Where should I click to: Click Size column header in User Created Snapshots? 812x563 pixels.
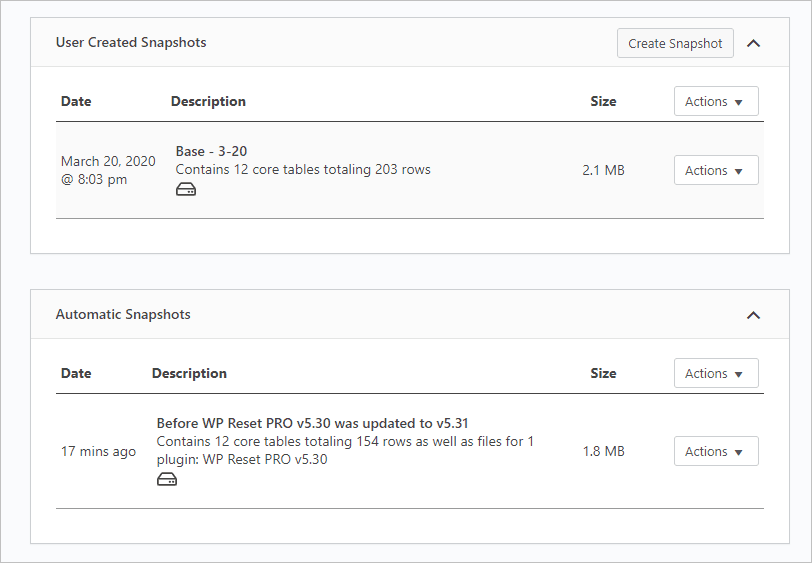click(x=603, y=102)
